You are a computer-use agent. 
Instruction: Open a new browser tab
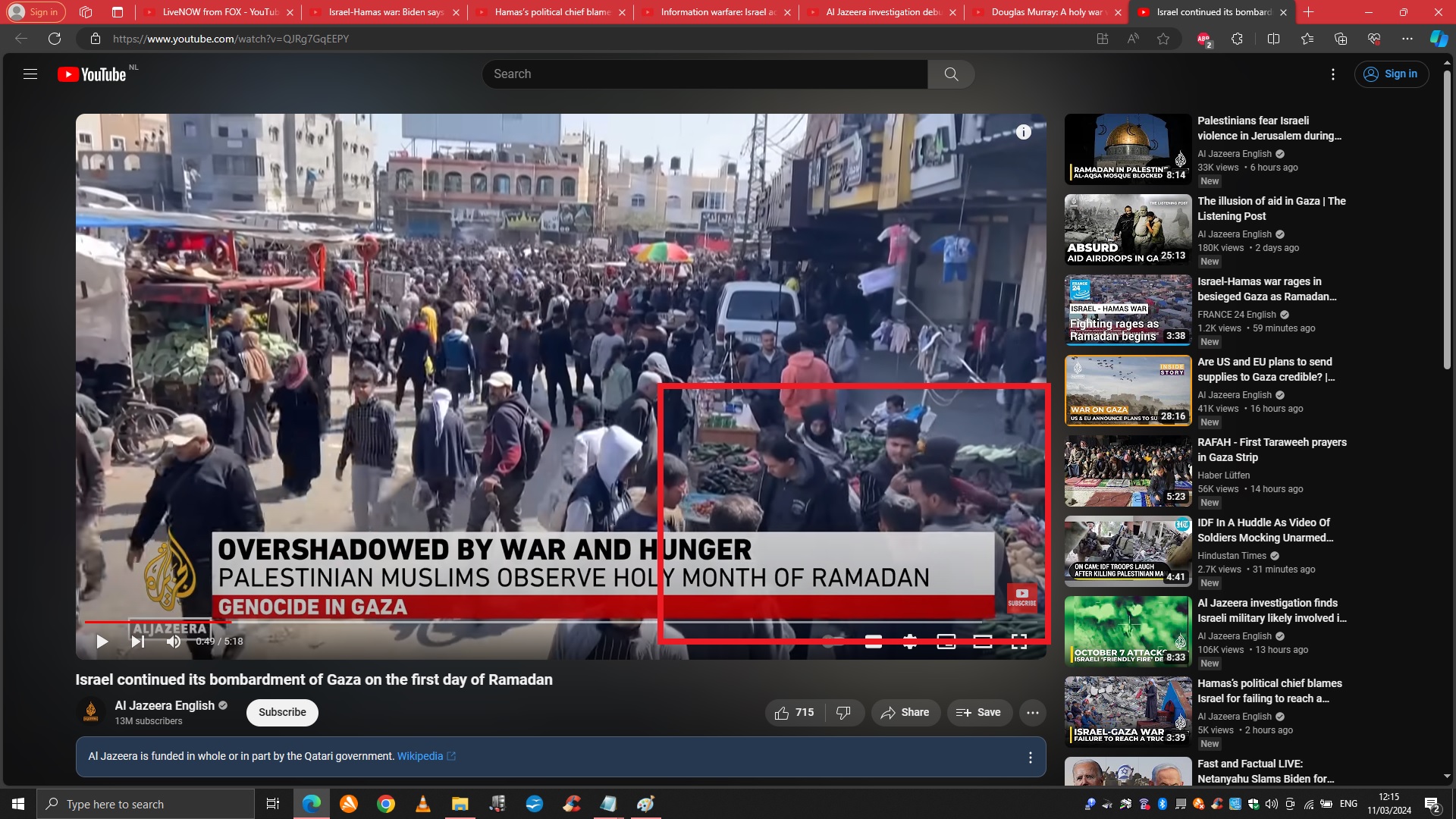point(1308,12)
